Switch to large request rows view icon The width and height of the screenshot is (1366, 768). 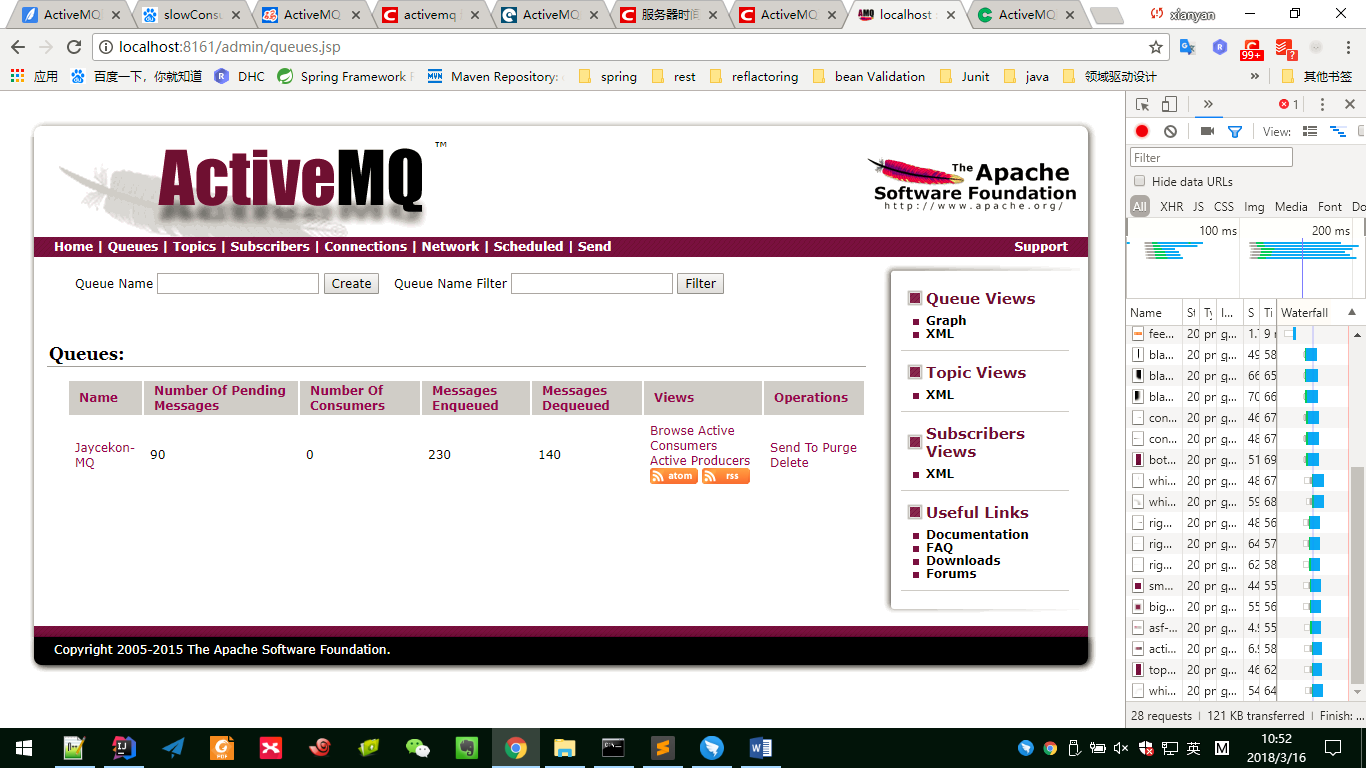(1310, 131)
